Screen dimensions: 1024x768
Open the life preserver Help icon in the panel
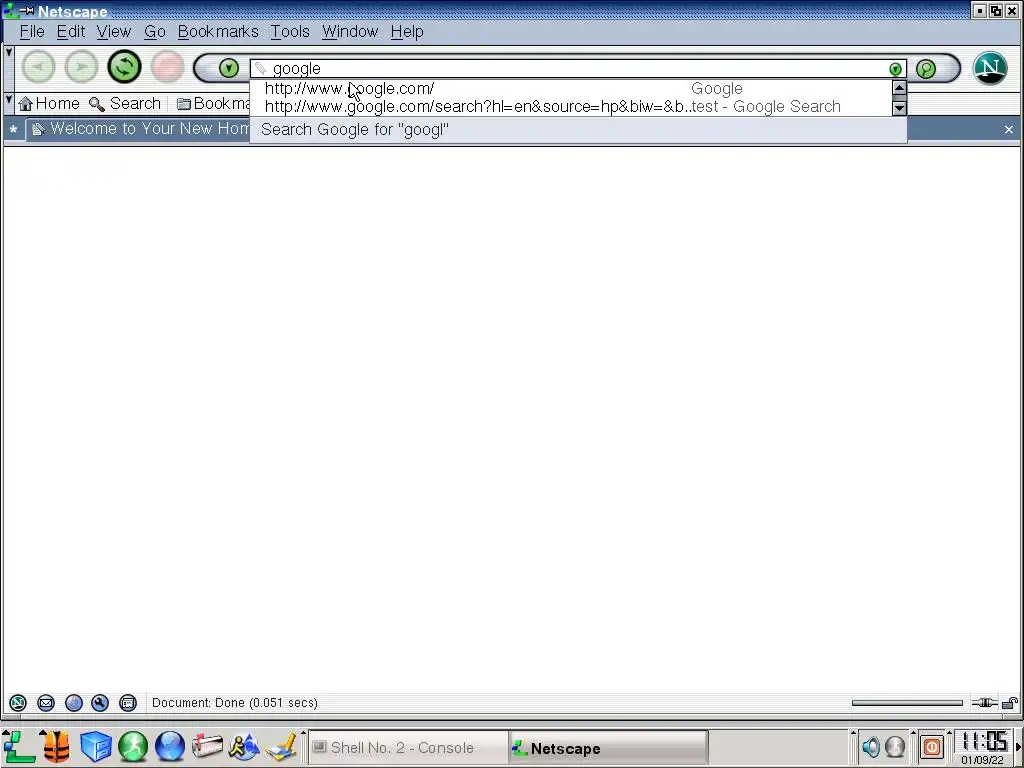click(x=57, y=747)
